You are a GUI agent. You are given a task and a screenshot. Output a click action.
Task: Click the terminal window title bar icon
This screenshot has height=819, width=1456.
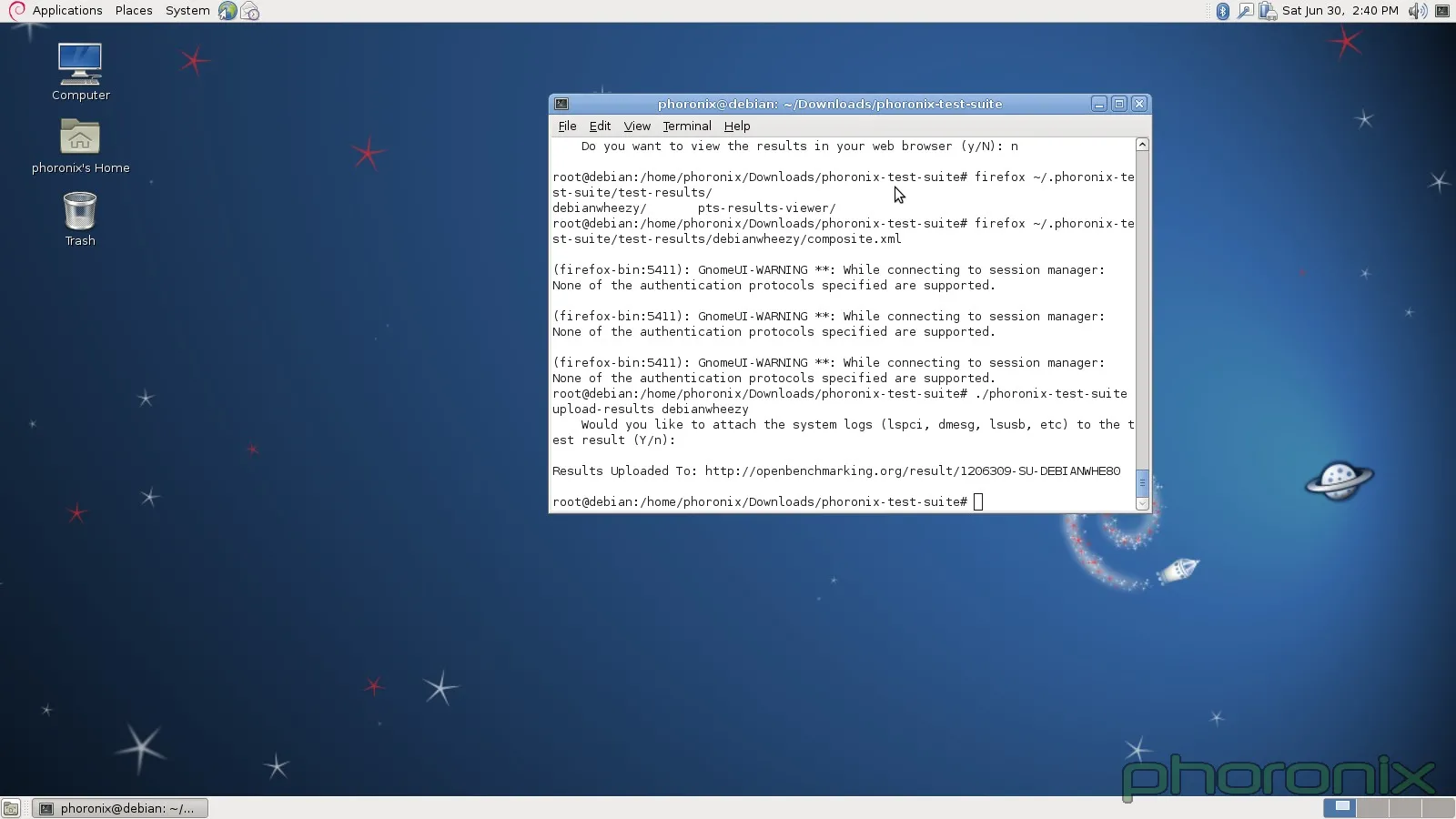[x=561, y=104]
